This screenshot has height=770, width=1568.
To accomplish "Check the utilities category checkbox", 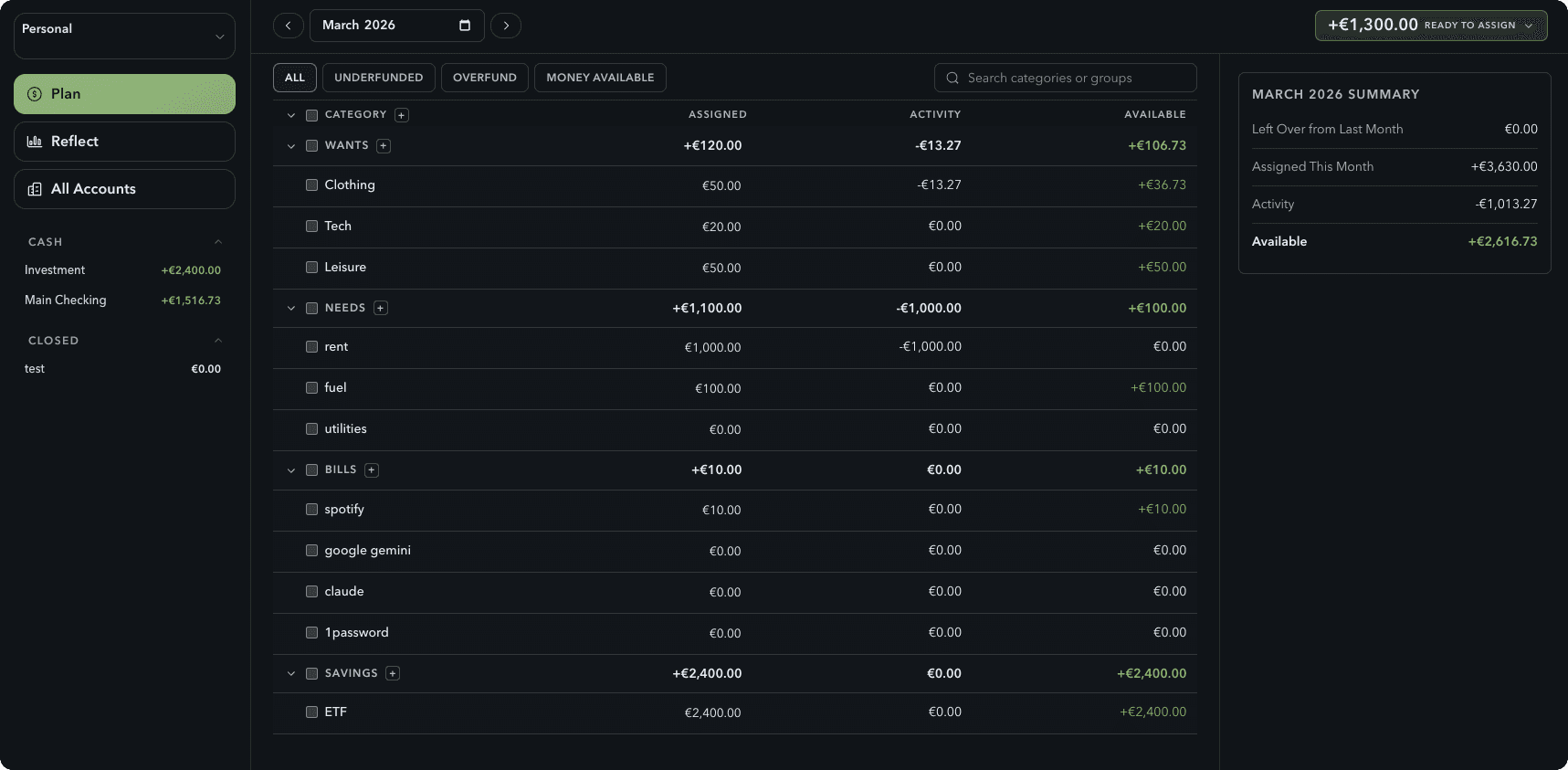I will point(311,428).
